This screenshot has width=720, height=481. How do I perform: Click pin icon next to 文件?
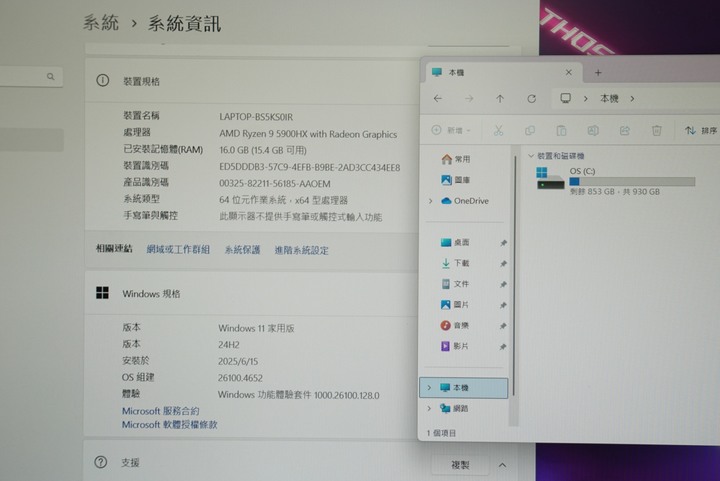pos(503,285)
